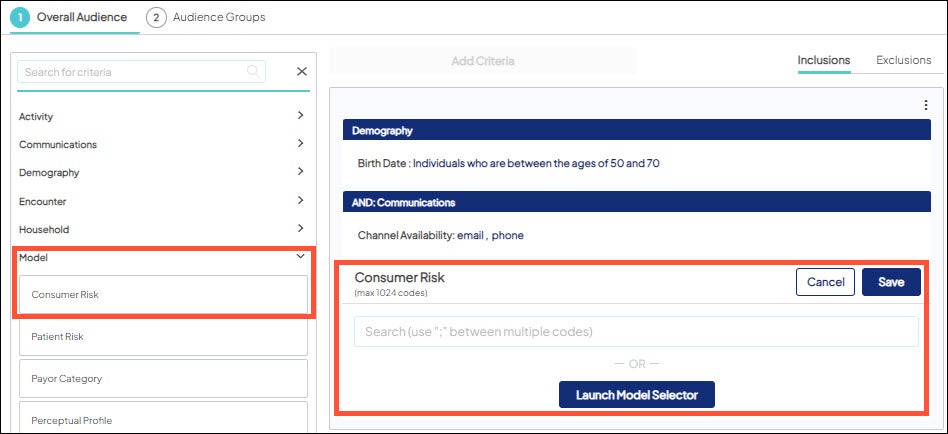The height and width of the screenshot is (434, 948).
Task: Expand the Activity category
Action: coord(300,116)
